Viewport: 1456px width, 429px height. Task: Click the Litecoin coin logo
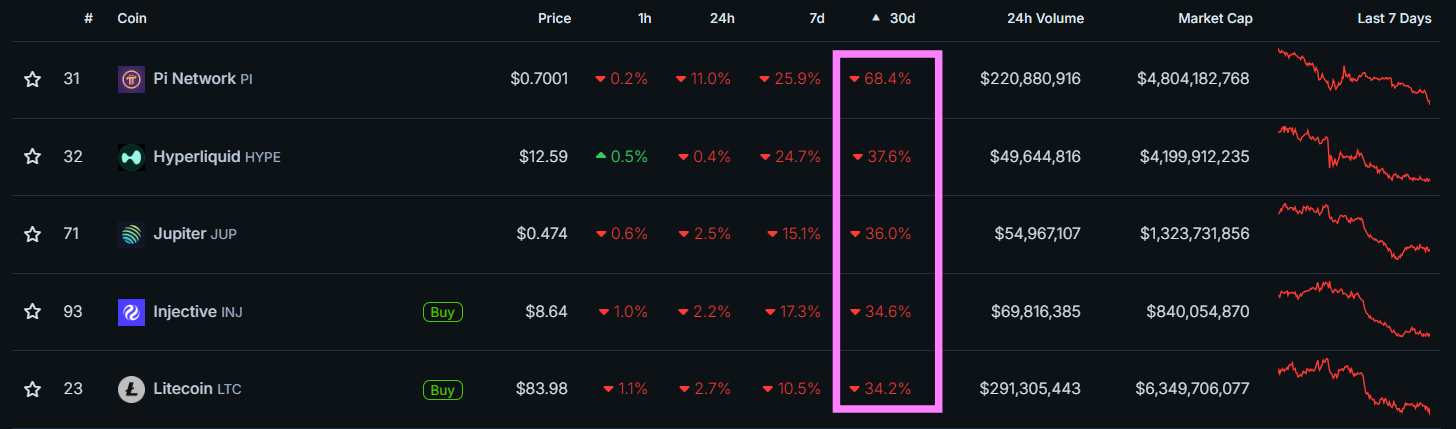click(x=131, y=389)
